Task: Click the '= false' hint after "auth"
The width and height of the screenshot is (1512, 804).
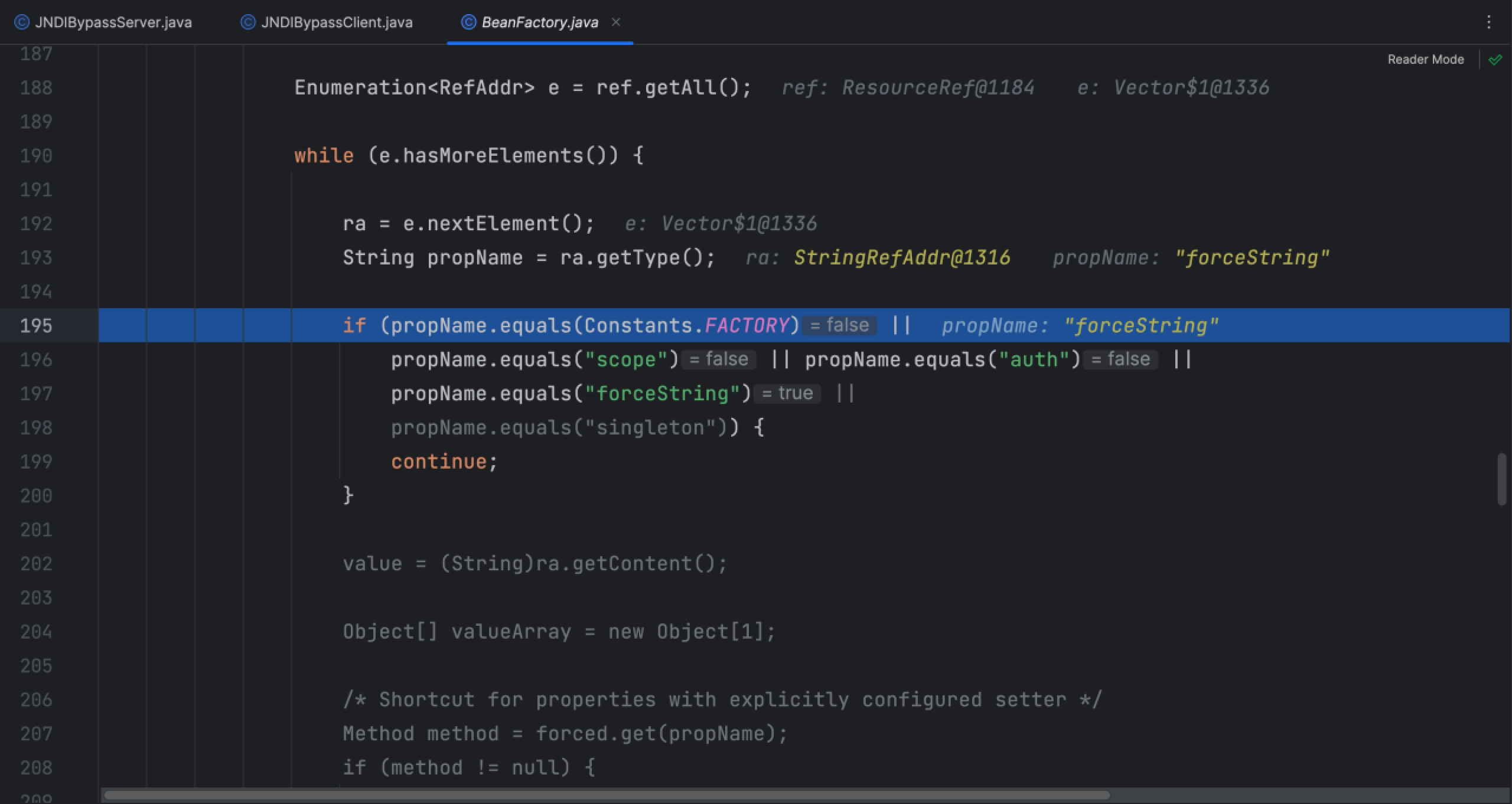Action: 1120,359
